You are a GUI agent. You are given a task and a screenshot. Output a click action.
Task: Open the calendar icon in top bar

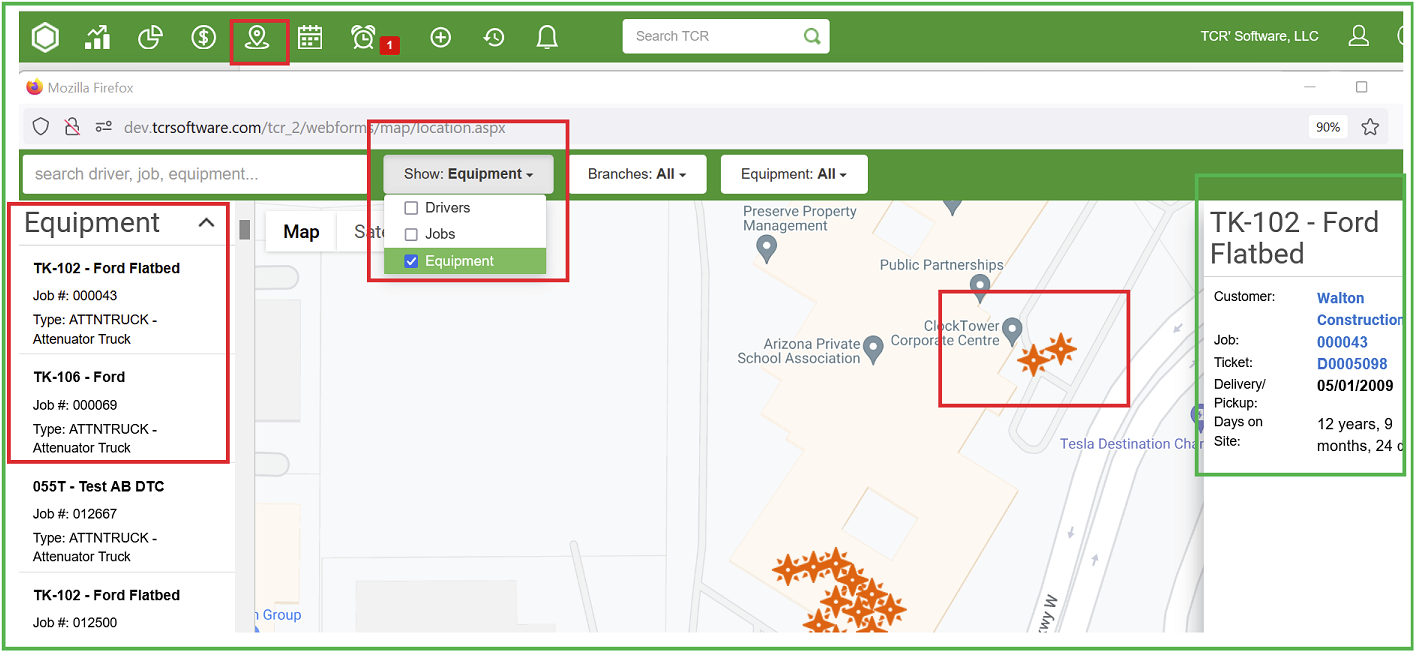(x=310, y=37)
